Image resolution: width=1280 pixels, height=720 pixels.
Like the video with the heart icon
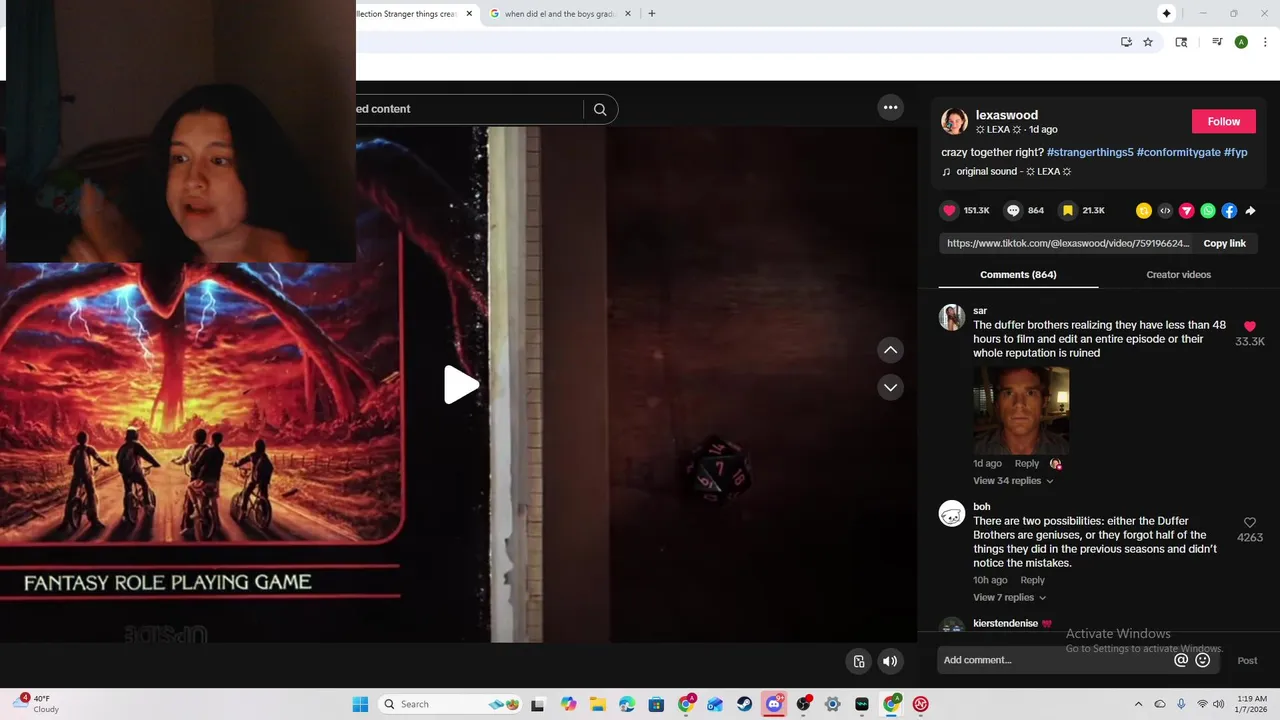pyautogui.click(x=949, y=210)
